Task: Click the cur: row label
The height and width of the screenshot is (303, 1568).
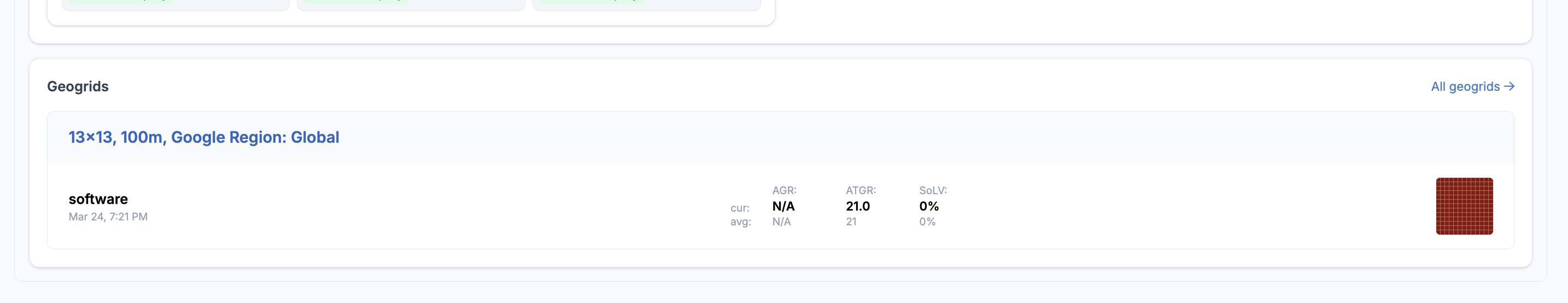Action: [x=740, y=208]
